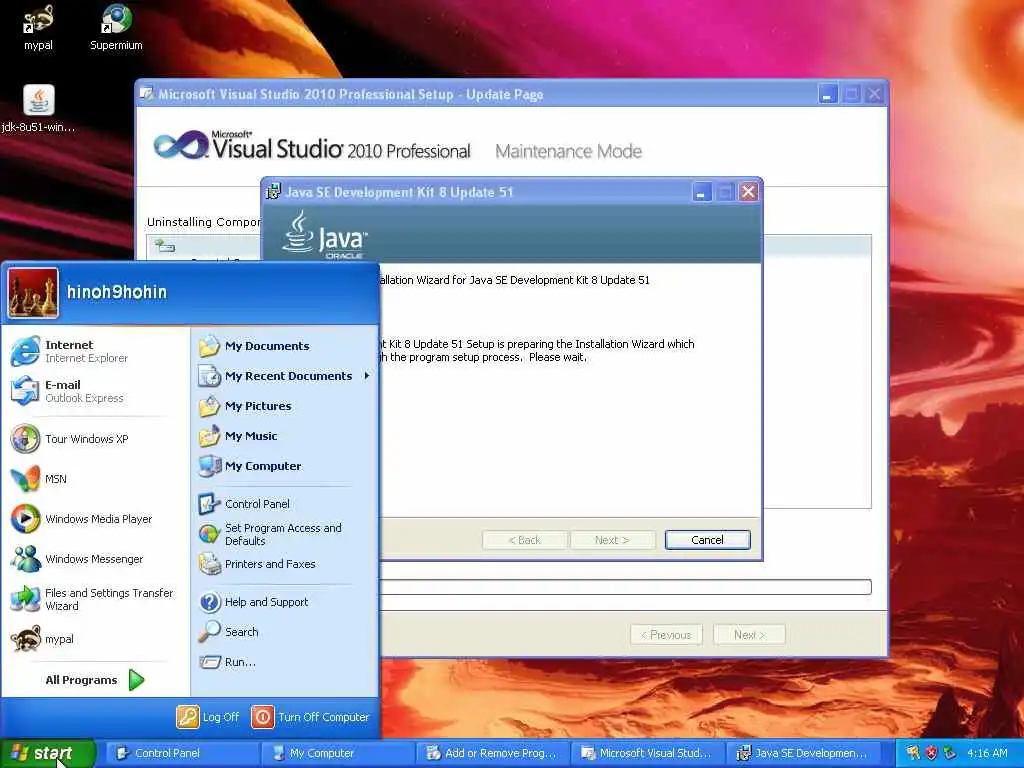Screen dimensions: 1024x768
Task: Switch to My Computer taskbar item
Action: click(x=336, y=753)
